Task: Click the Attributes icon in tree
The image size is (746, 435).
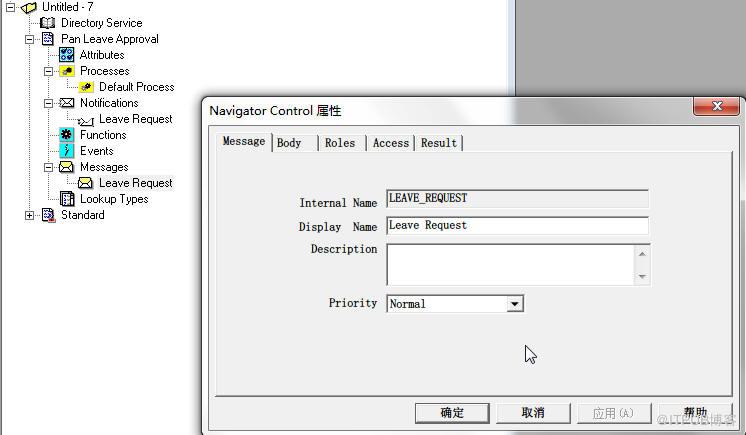Action: pos(67,55)
